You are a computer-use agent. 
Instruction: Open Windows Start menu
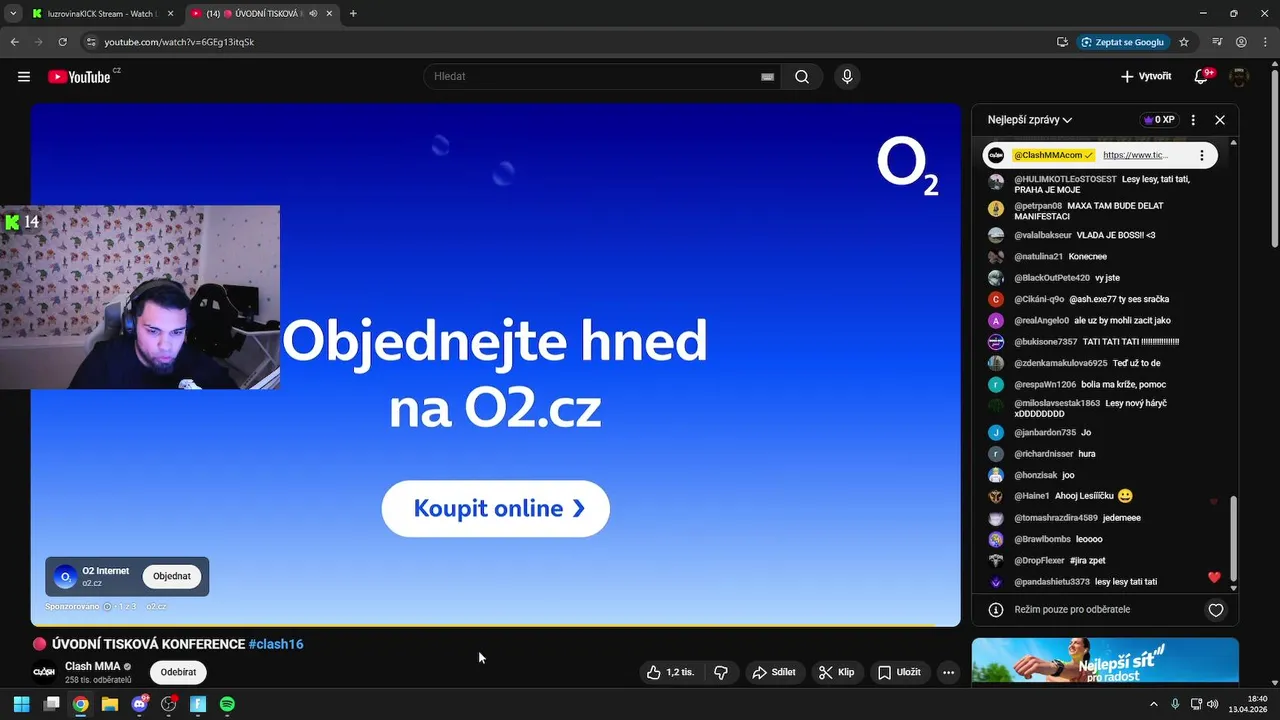(x=21, y=704)
